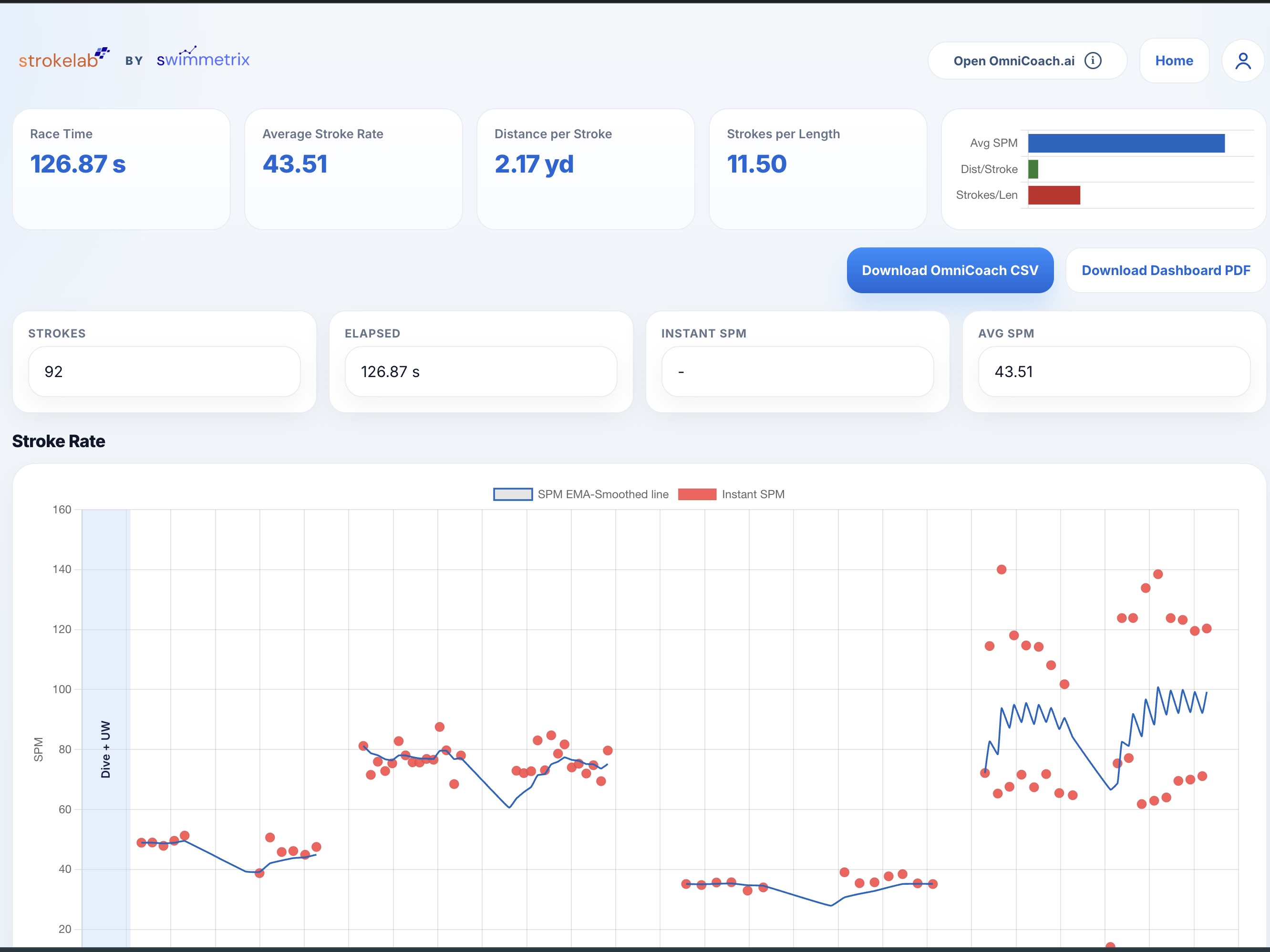Click the Race Time value 126.87 s
The image size is (1270, 952).
pos(78,164)
